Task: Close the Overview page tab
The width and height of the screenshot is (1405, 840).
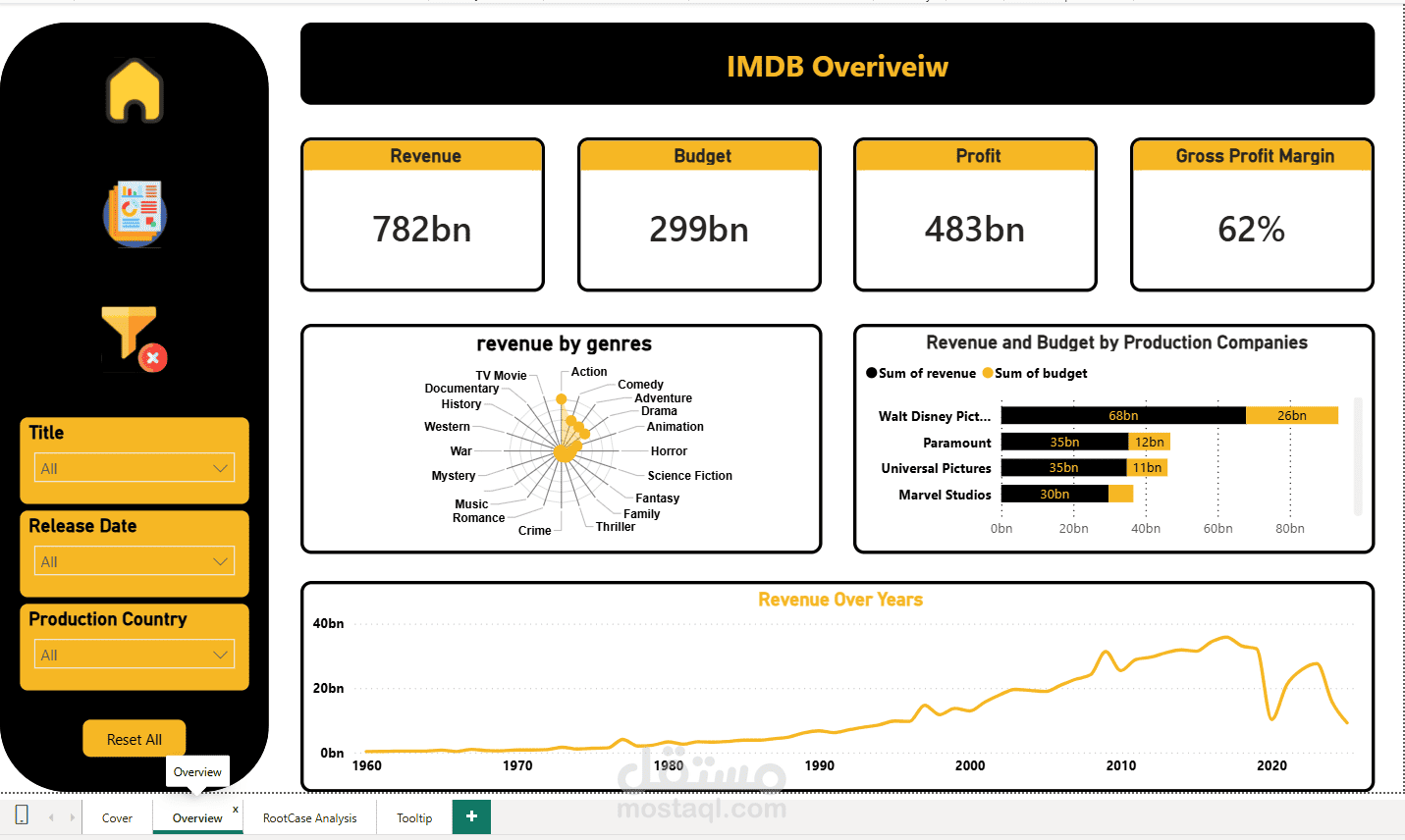Action: click(236, 810)
